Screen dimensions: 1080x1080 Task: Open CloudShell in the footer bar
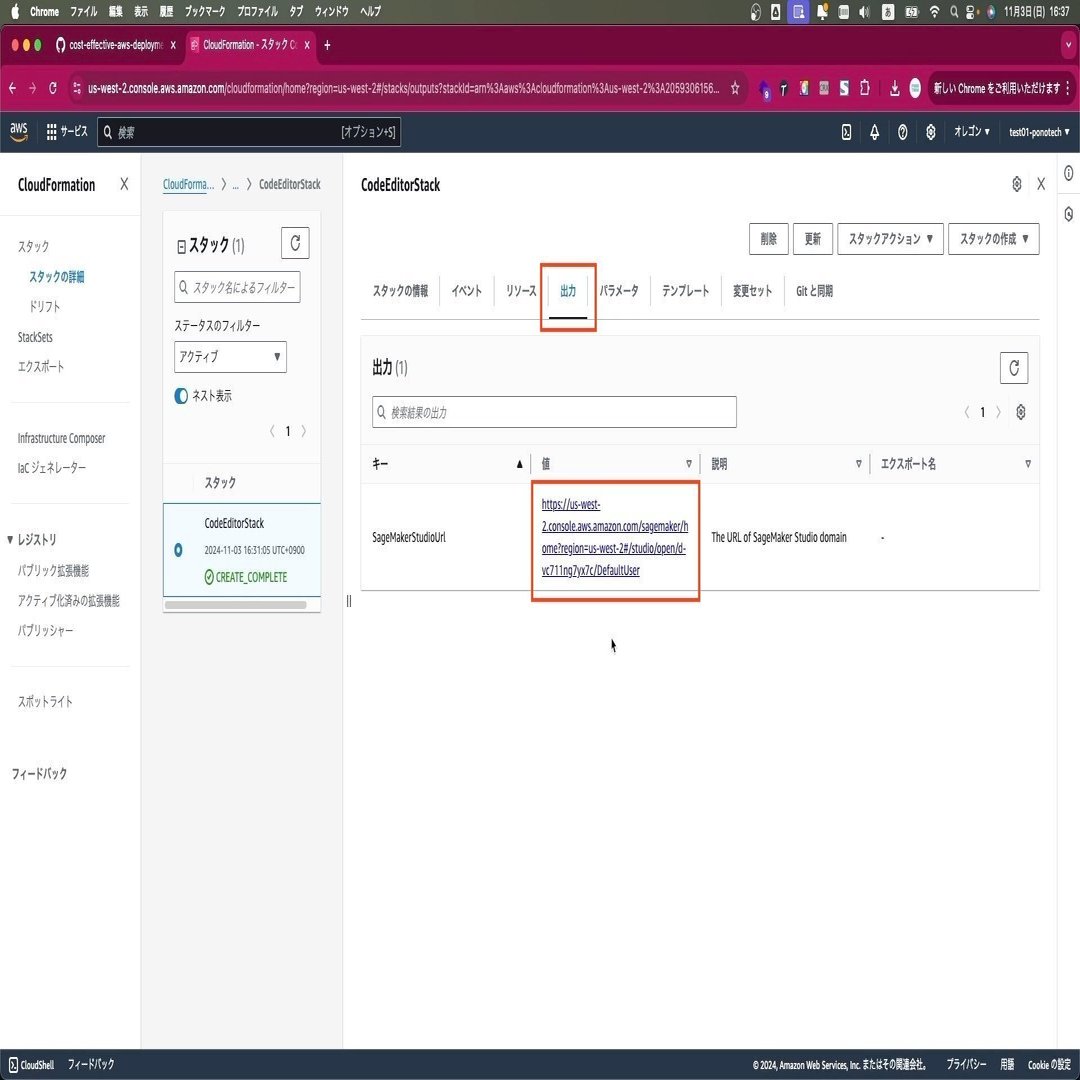tap(32, 1065)
